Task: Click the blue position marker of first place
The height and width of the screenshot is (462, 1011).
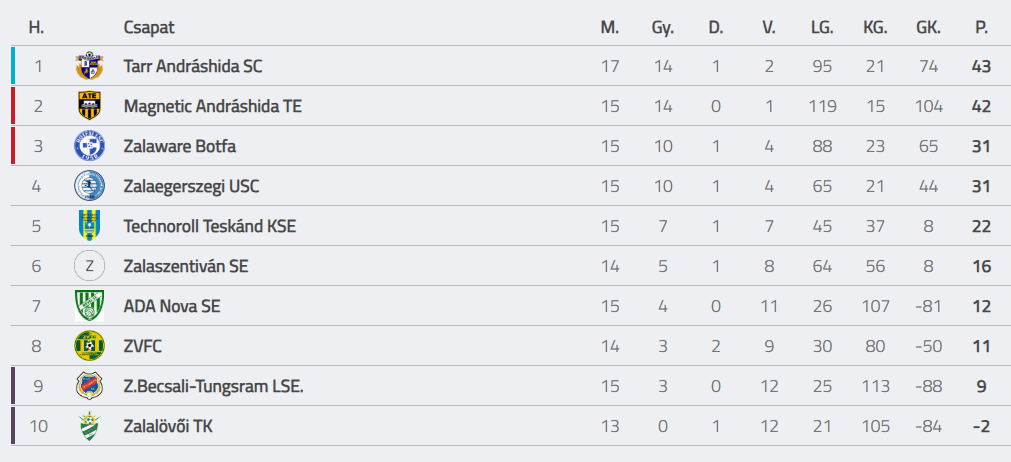Action: coord(13,66)
